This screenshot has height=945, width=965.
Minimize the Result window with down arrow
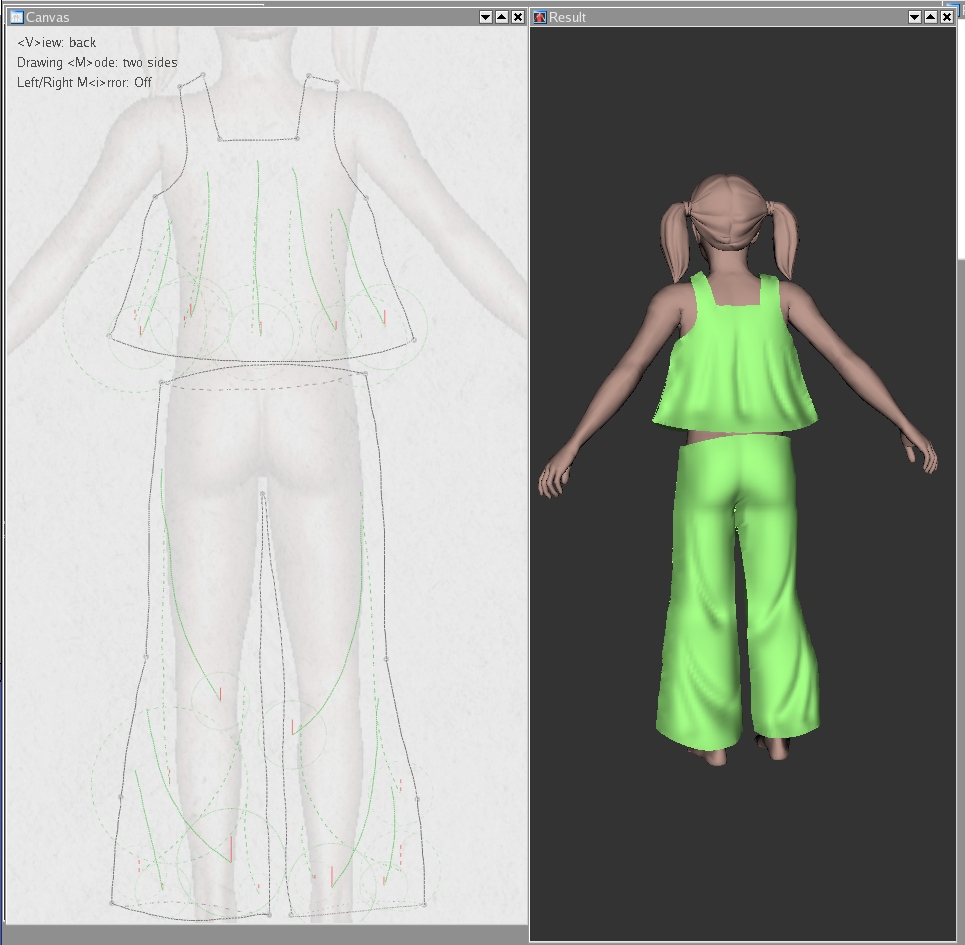tap(915, 17)
